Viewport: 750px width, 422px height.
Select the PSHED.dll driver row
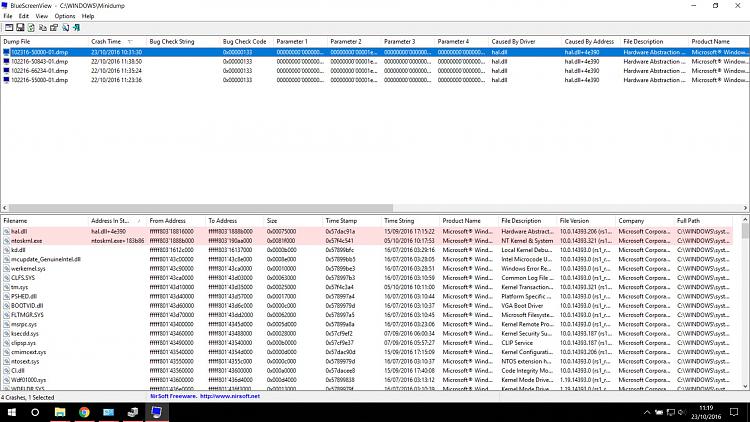coord(366,297)
